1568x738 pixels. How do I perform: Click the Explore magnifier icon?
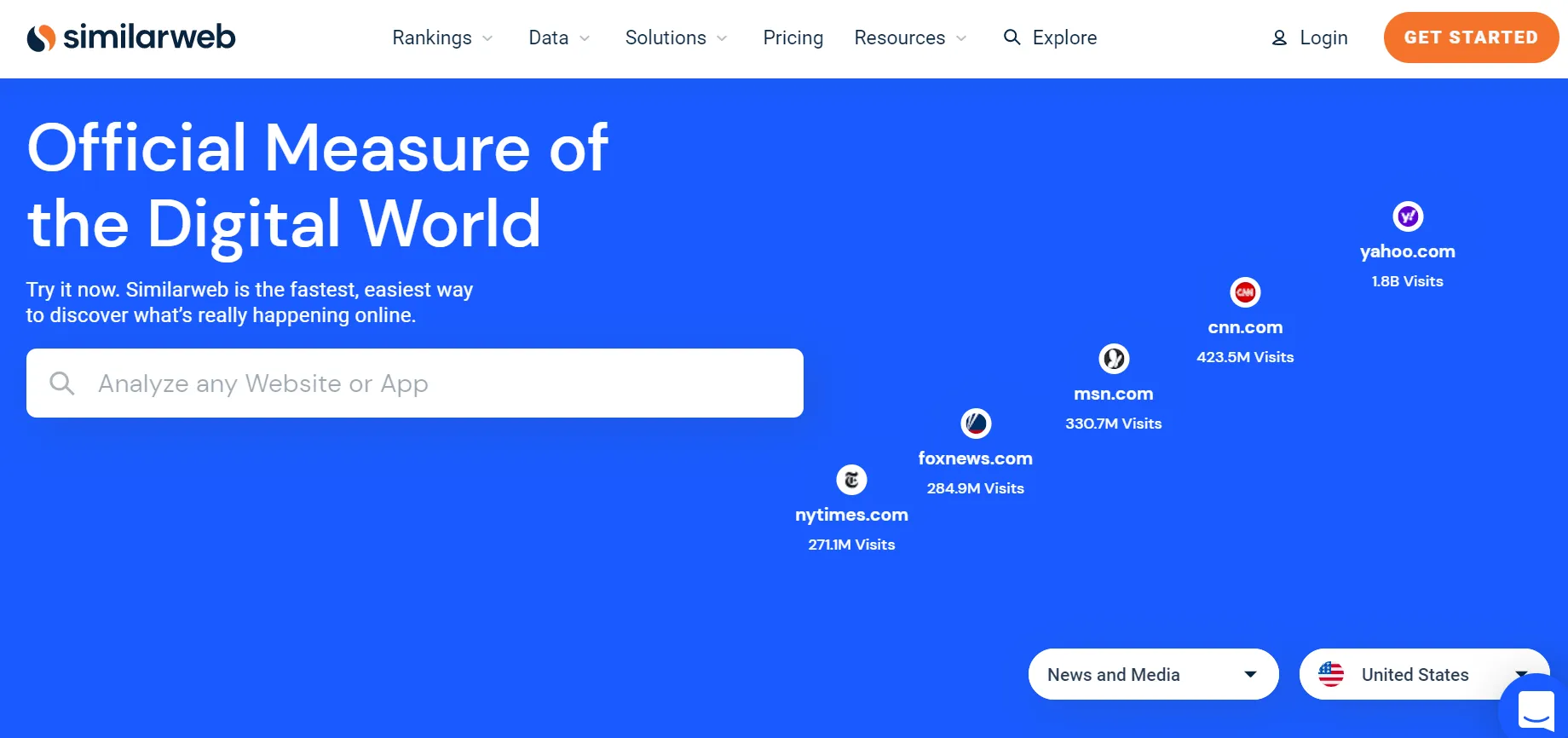pos(1012,37)
